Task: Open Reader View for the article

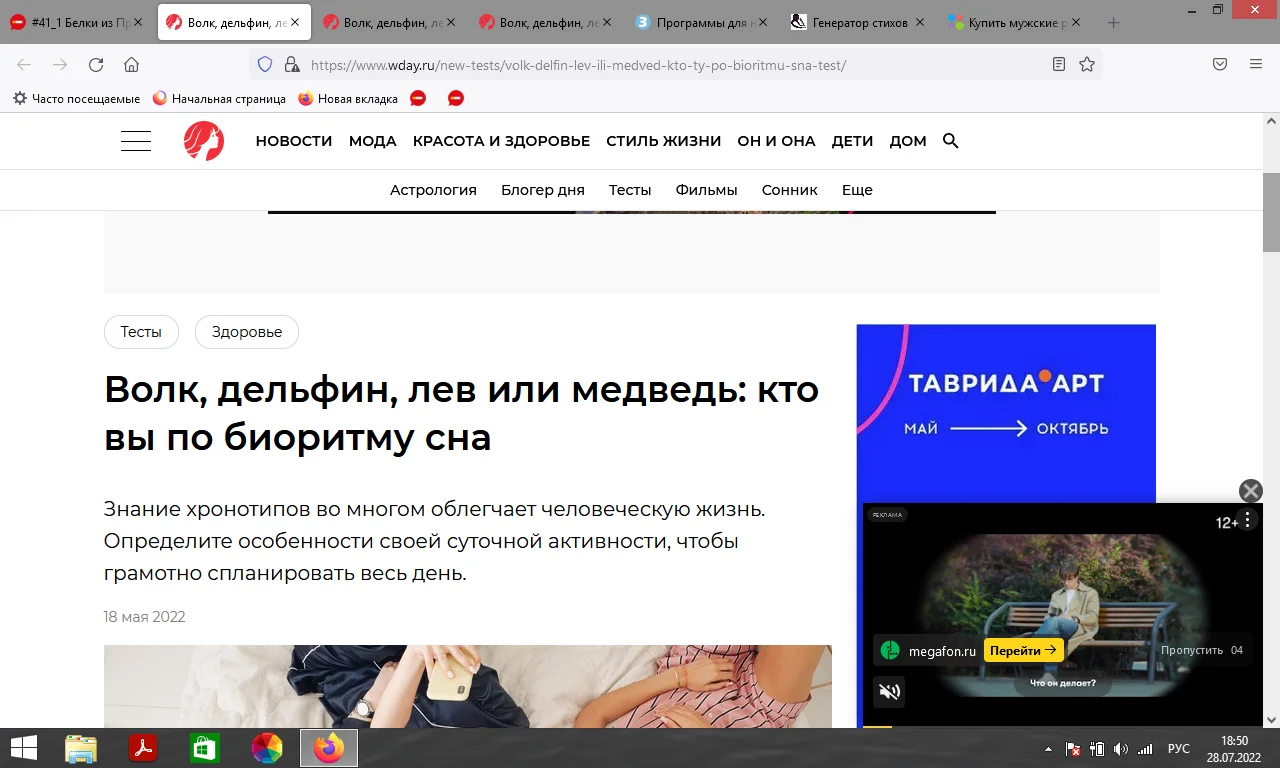Action: [1058, 64]
